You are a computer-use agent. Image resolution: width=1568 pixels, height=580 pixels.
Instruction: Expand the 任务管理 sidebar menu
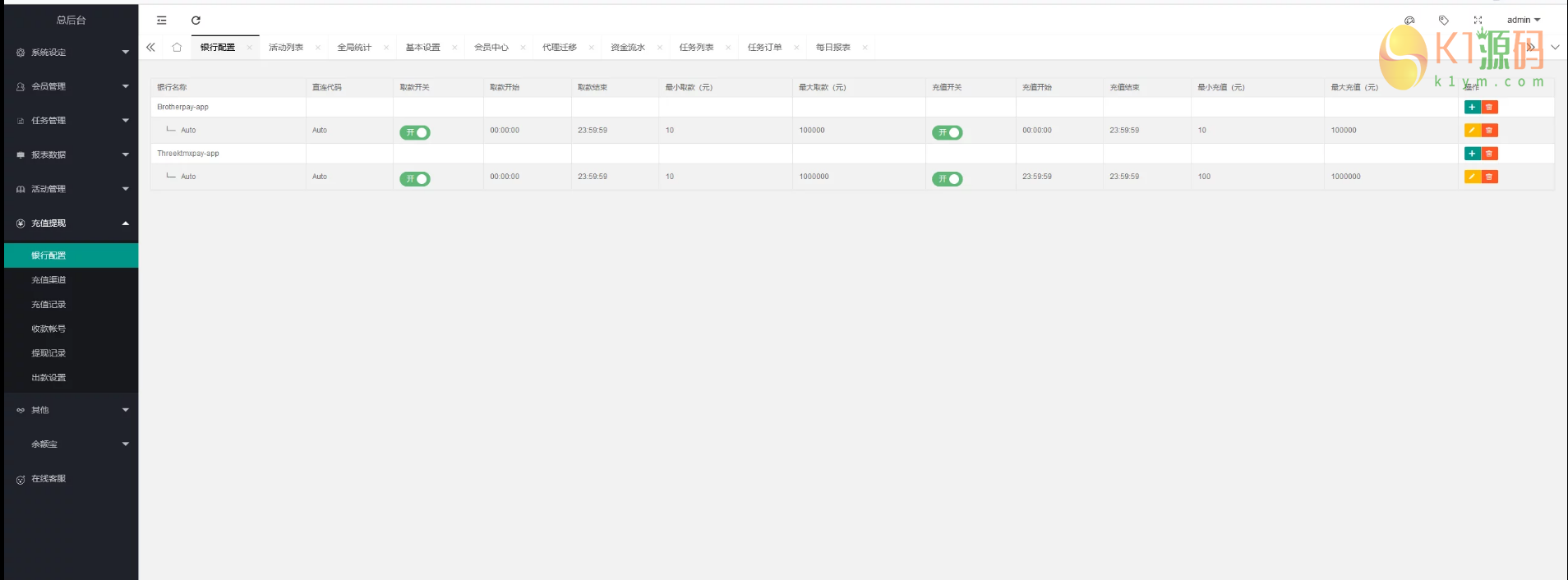coord(71,121)
